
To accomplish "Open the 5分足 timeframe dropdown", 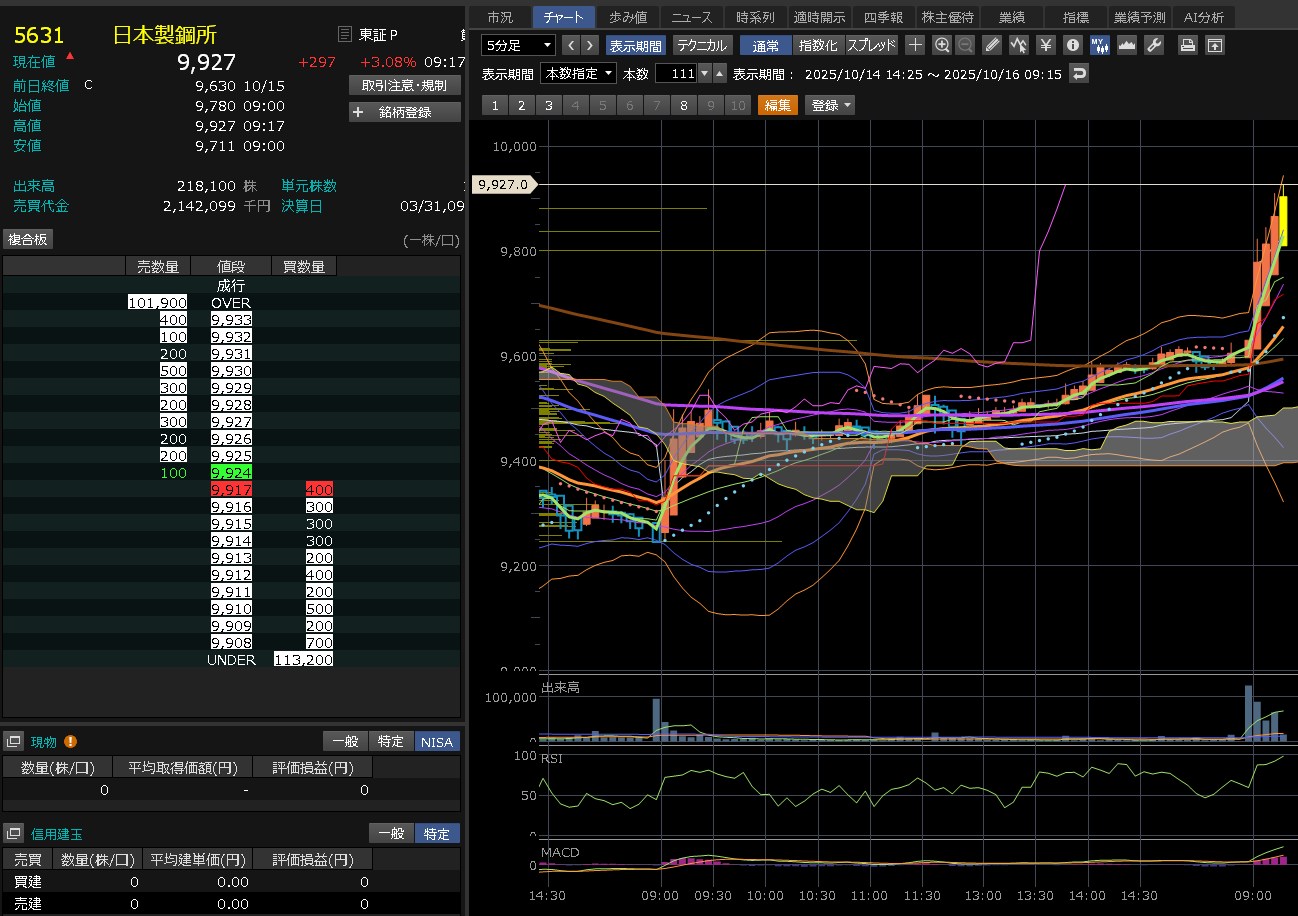I will coord(518,45).
